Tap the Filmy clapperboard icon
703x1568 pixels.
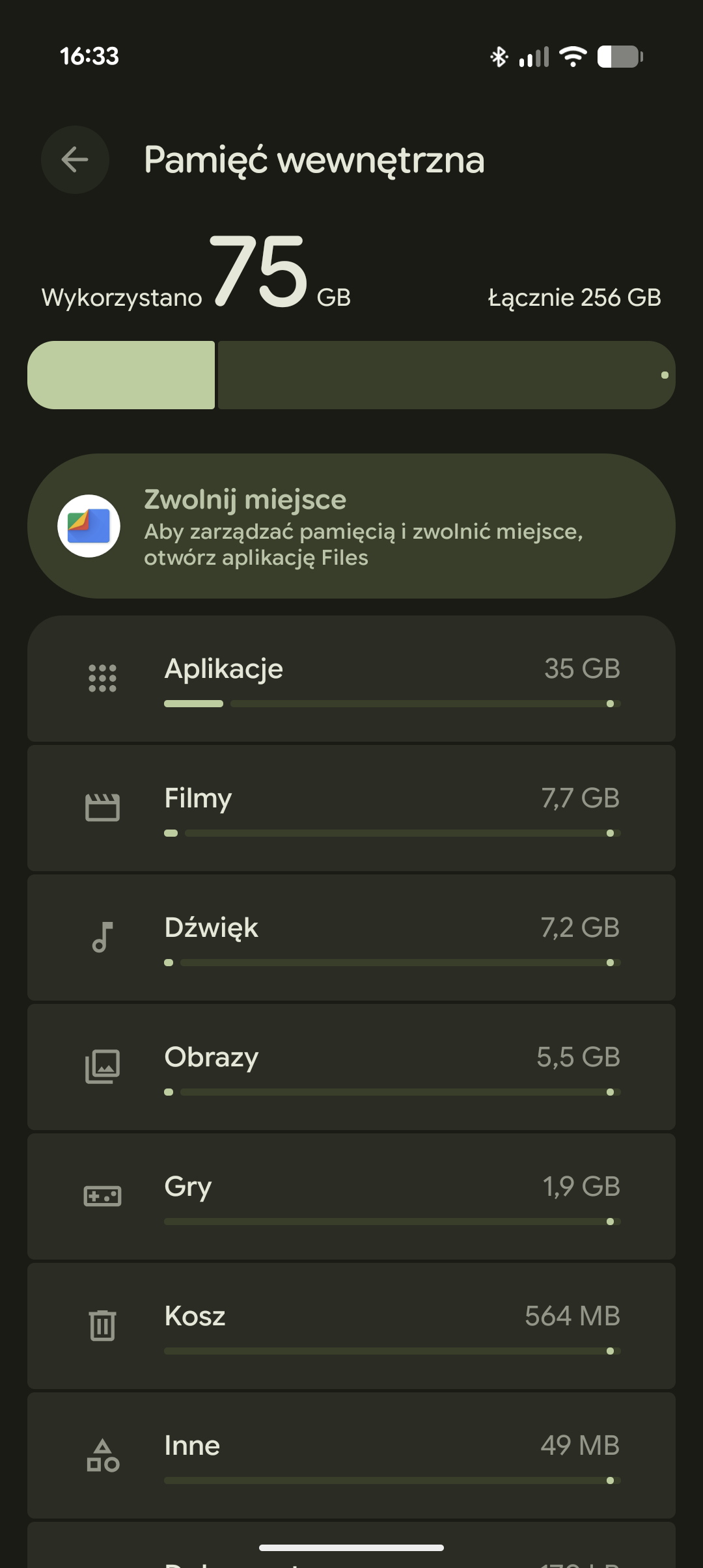coord(102,807)
